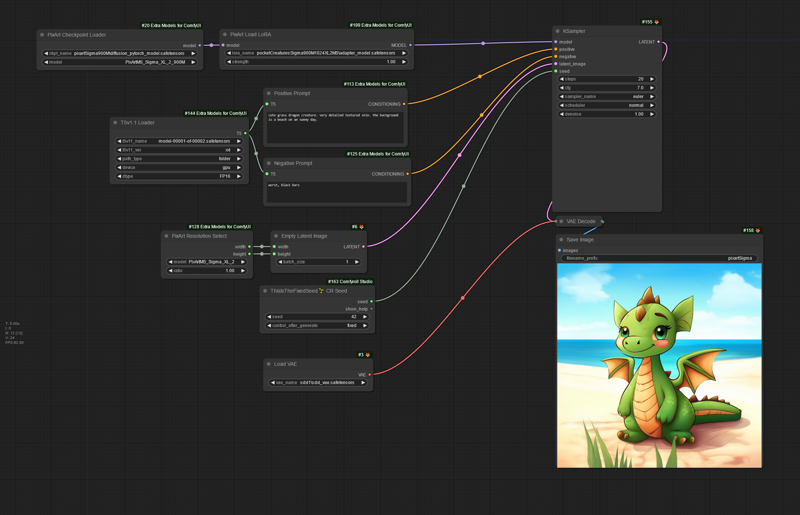Click fox badge icon above Save Image

(x=758, y=231)
